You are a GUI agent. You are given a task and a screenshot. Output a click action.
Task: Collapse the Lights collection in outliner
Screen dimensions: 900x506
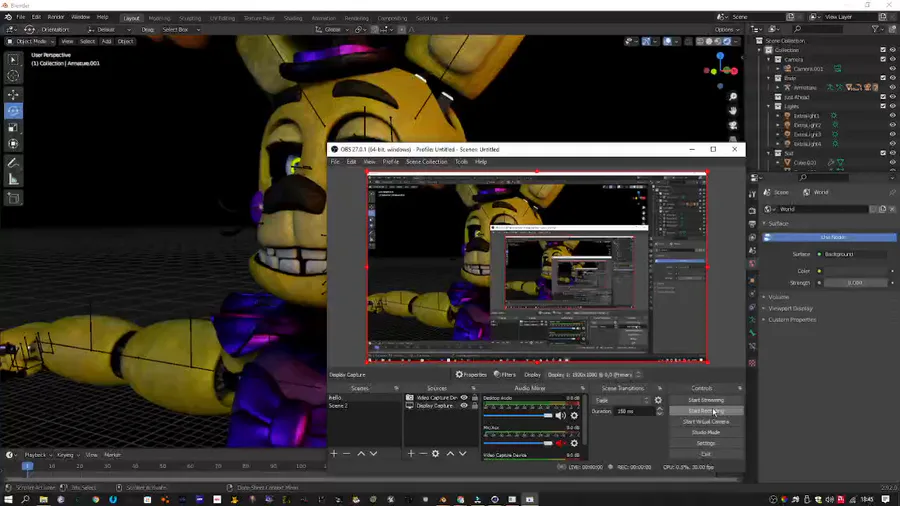point(769,106)
